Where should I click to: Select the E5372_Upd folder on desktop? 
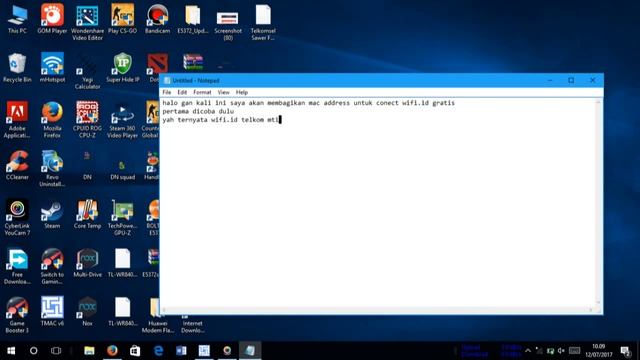click(193, 19)
